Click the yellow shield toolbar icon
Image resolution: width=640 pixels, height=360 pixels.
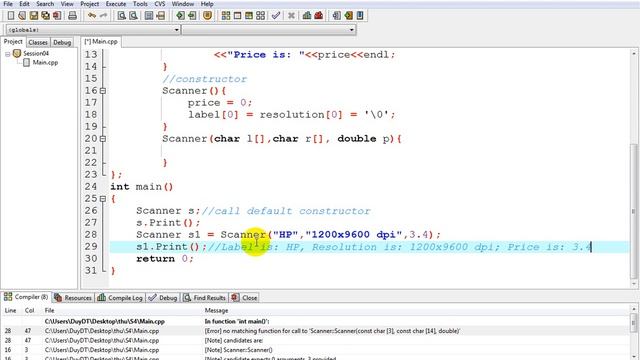click(x=207, y=16)
